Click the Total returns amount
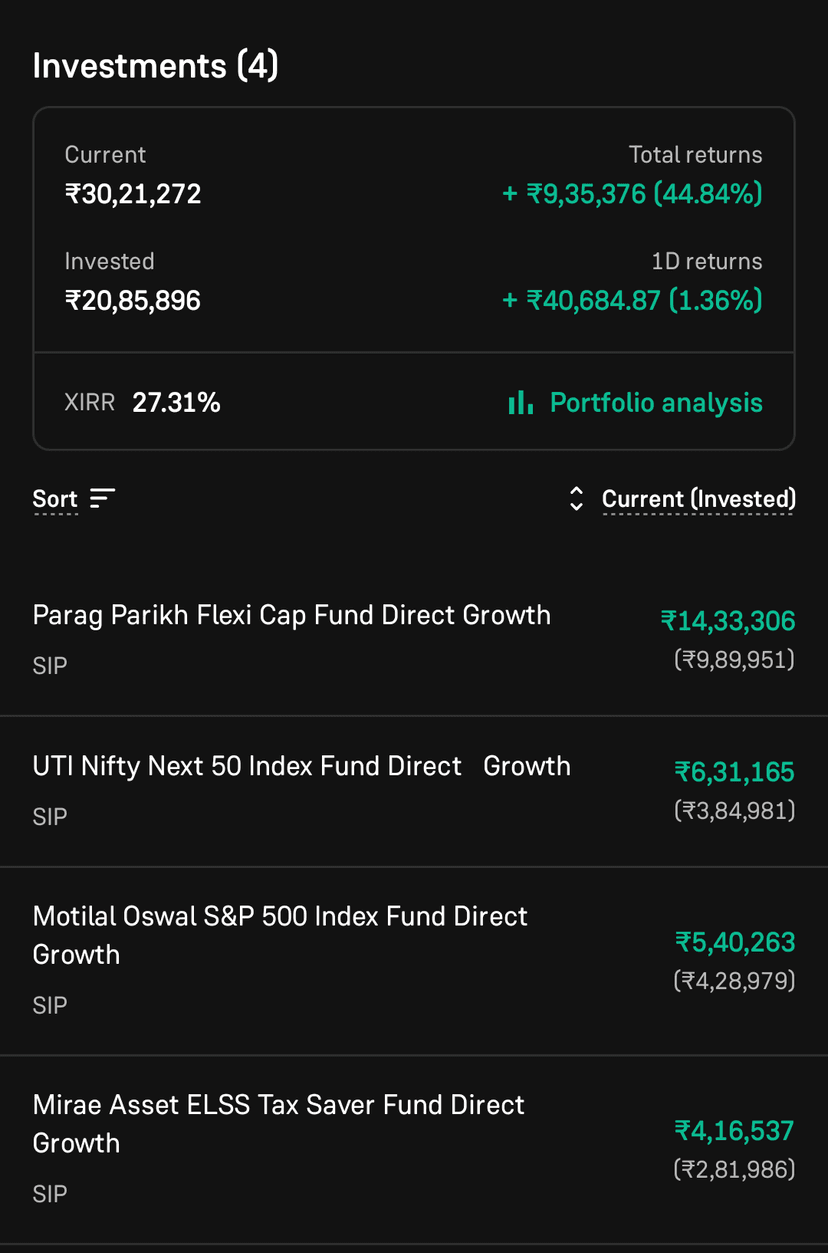The height and width of the screenshot is (1253, 828). (x=632, y=193)
